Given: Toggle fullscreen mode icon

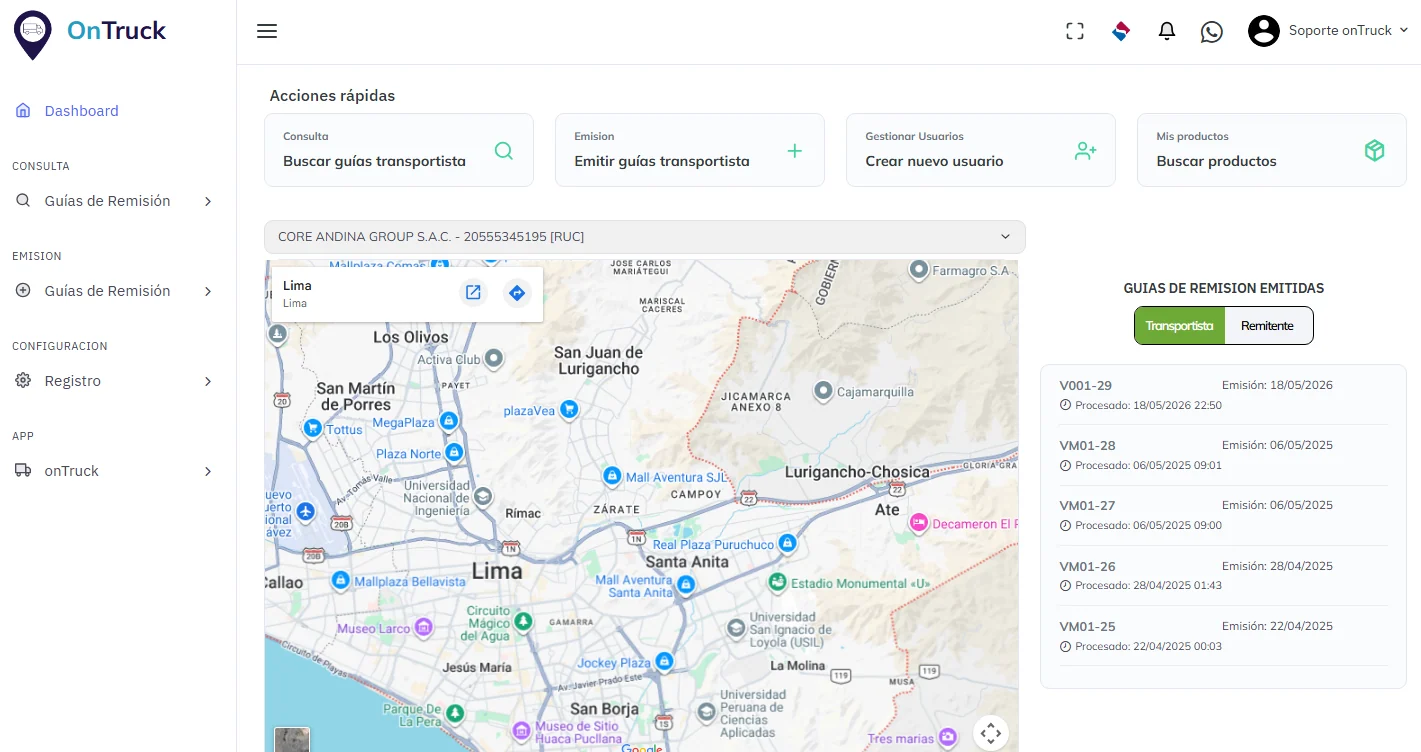Looking at the screenshot, I should 1075,31.
